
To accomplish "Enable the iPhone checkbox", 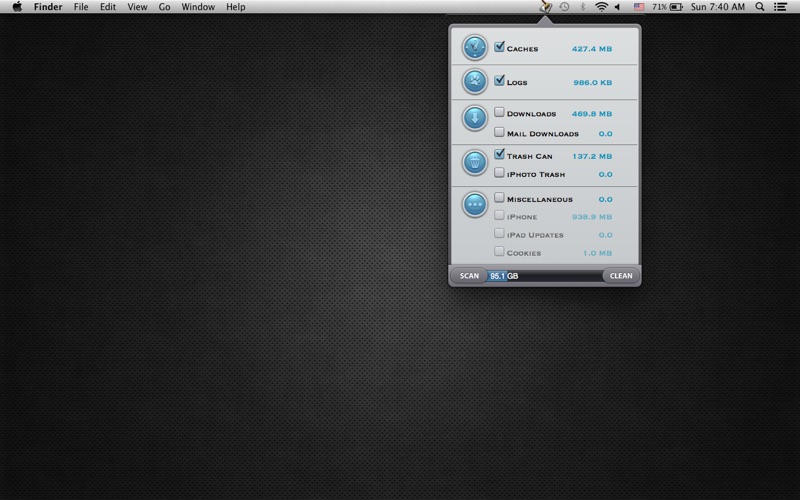I will coord(499,215).
